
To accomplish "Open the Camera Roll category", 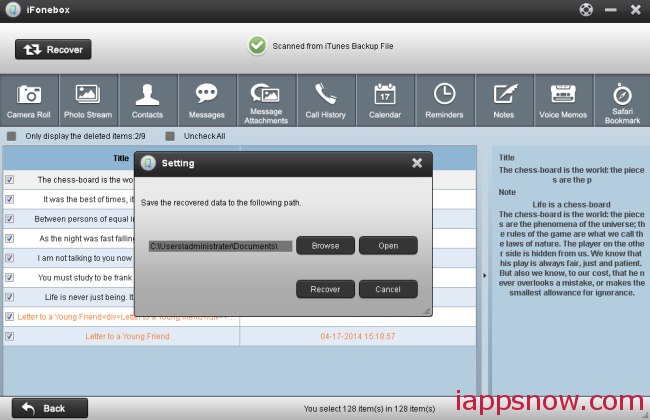I will (x=29, y=101).
